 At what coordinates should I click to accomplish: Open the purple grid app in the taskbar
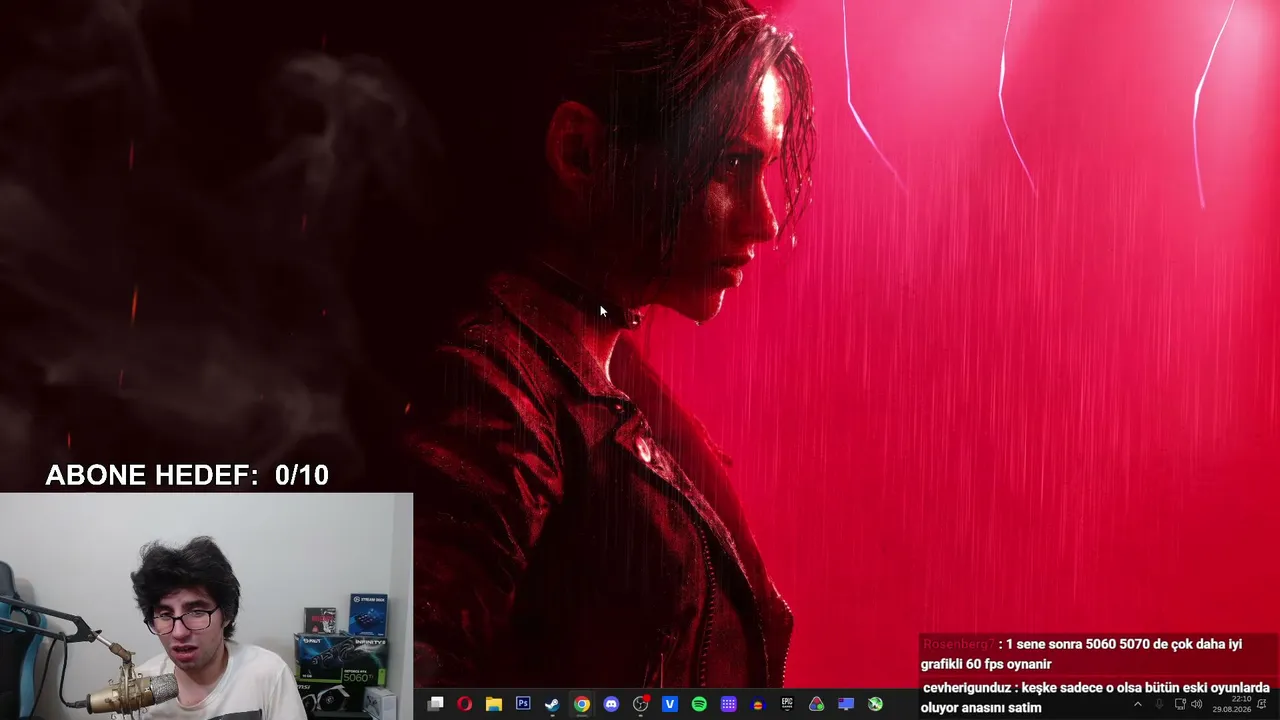[729, 704]
